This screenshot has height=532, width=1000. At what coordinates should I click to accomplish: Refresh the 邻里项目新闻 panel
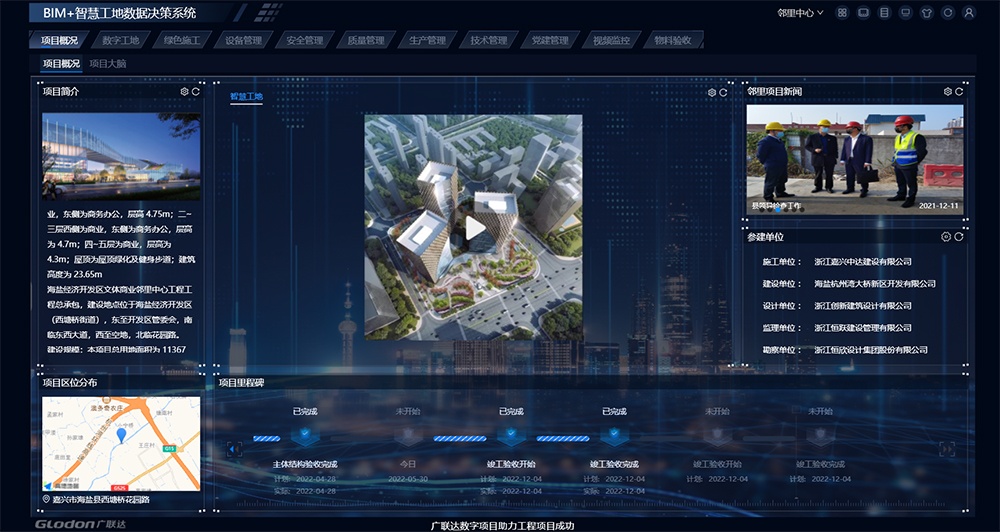click(x=959, y=92)
